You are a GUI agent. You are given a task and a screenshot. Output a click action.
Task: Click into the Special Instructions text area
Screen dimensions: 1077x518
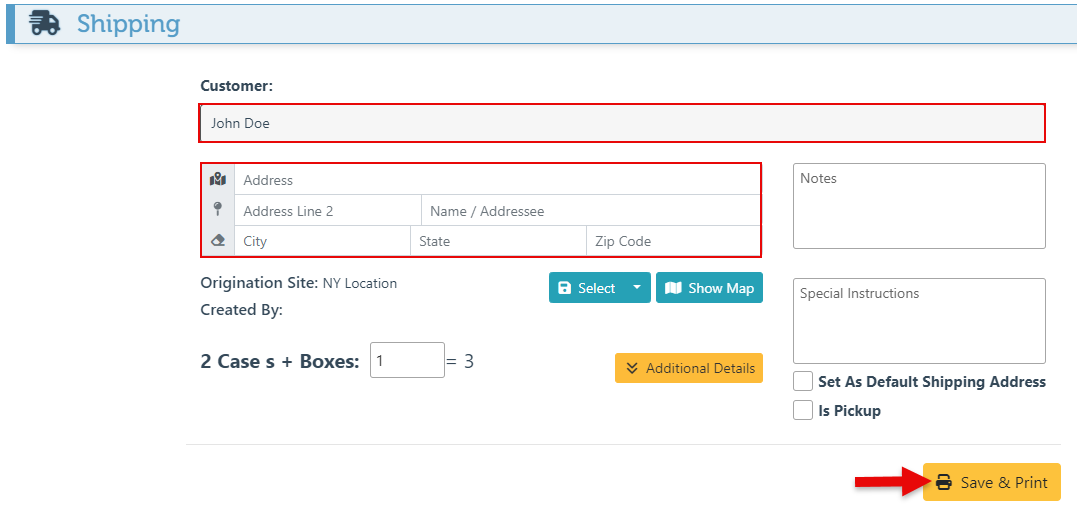coord(918,321)
